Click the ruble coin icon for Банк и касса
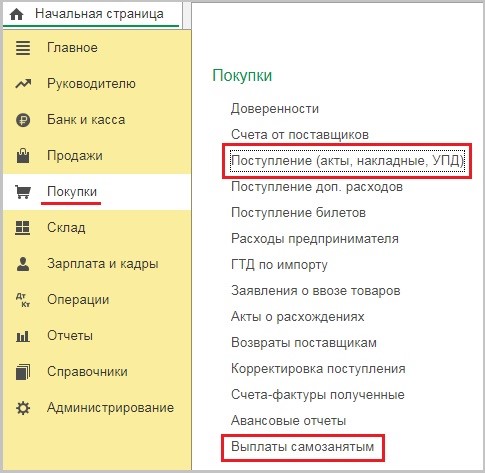This screenshot has height=473, width=485. (23, 120)
